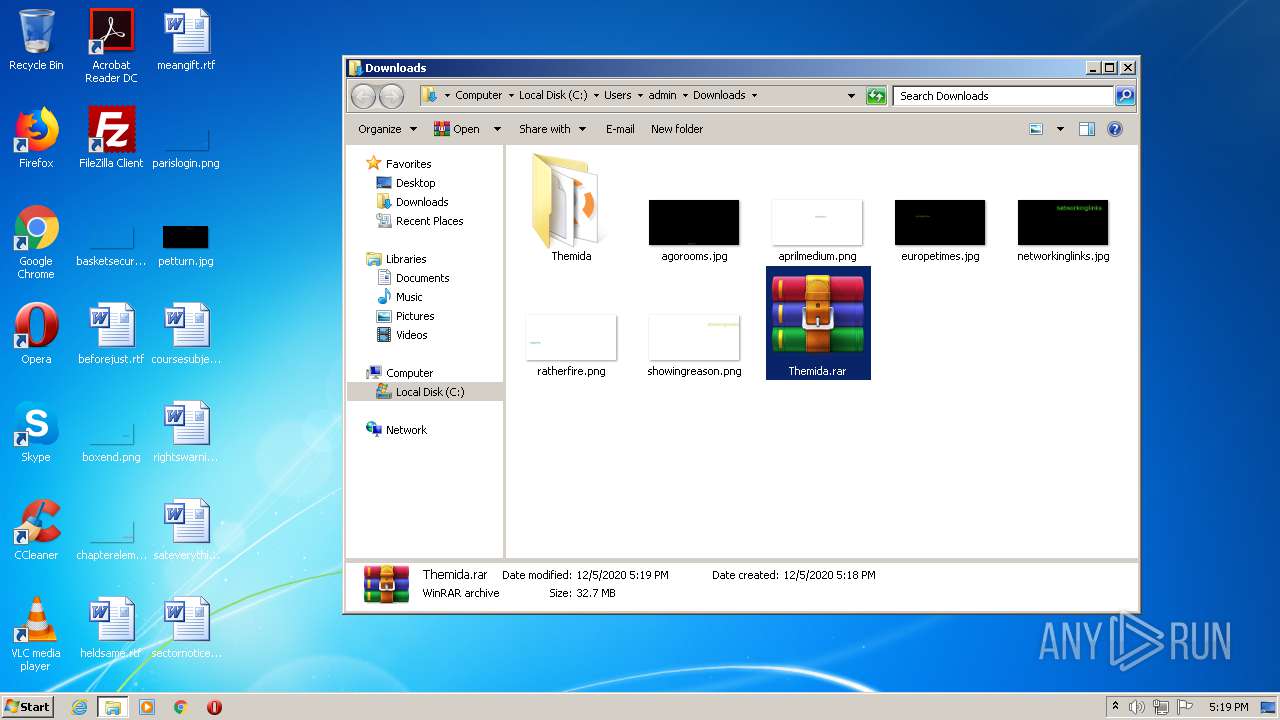Viewport: 1280px width, 720px height.
Task: Select heldsame.rtf desktop document
Action: [x=111, y=628]
